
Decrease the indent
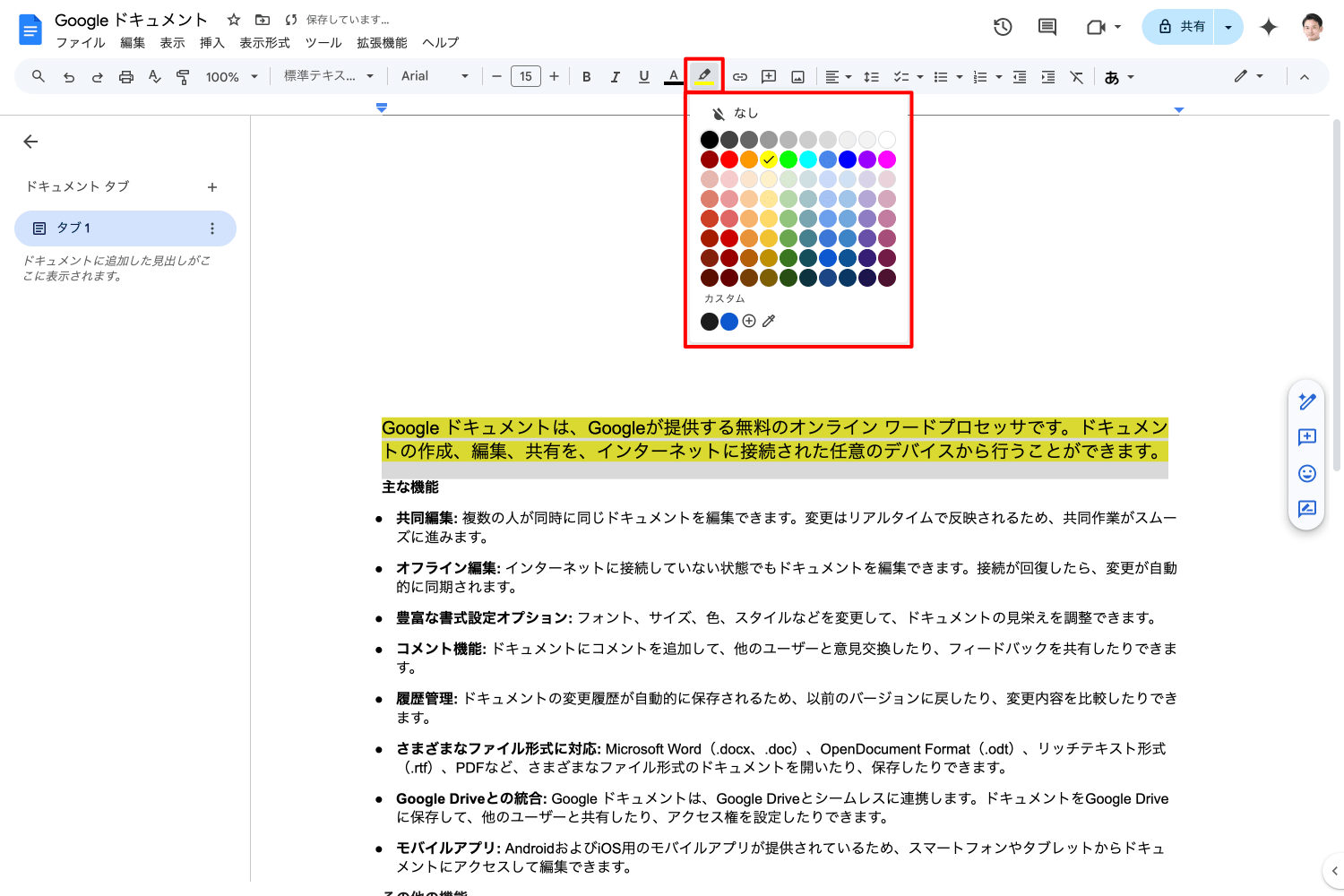(x=1020, y=77)
